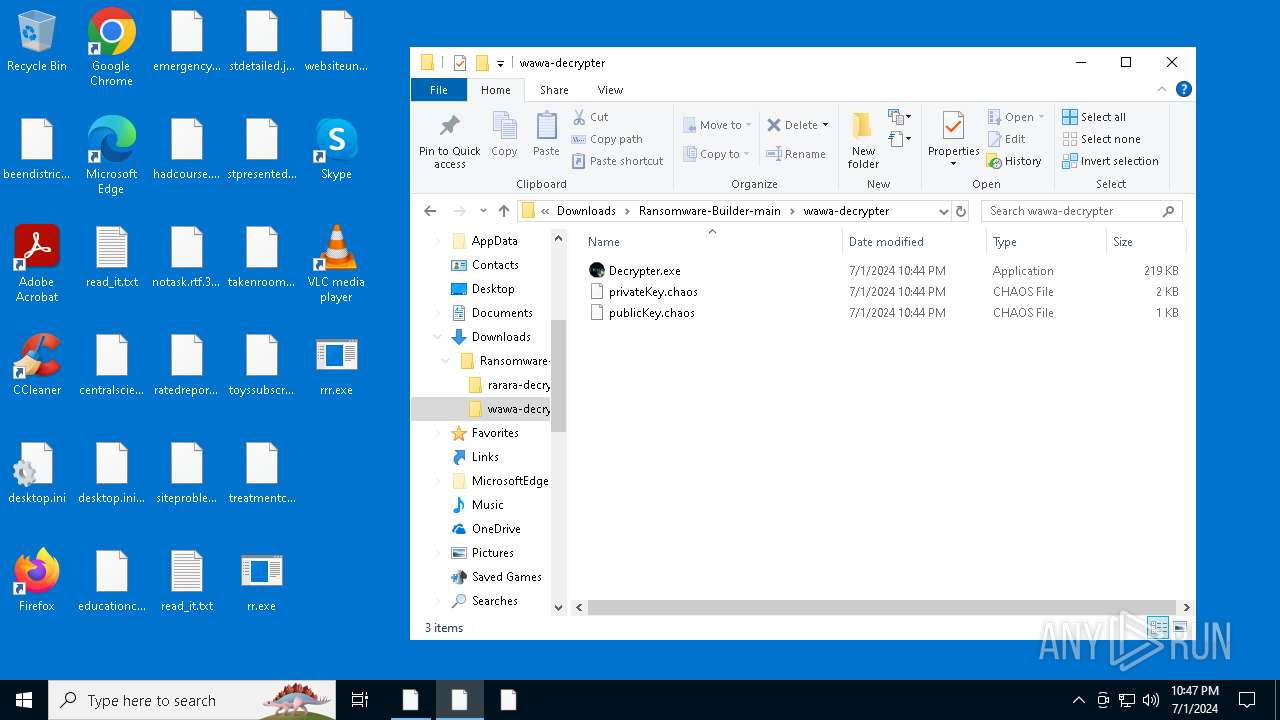Open Properties from the ribbon

click(953, 140)
